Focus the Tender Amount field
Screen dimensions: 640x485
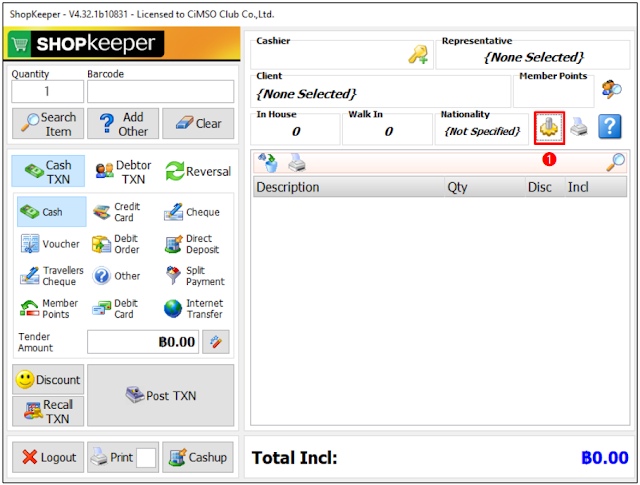143,342
